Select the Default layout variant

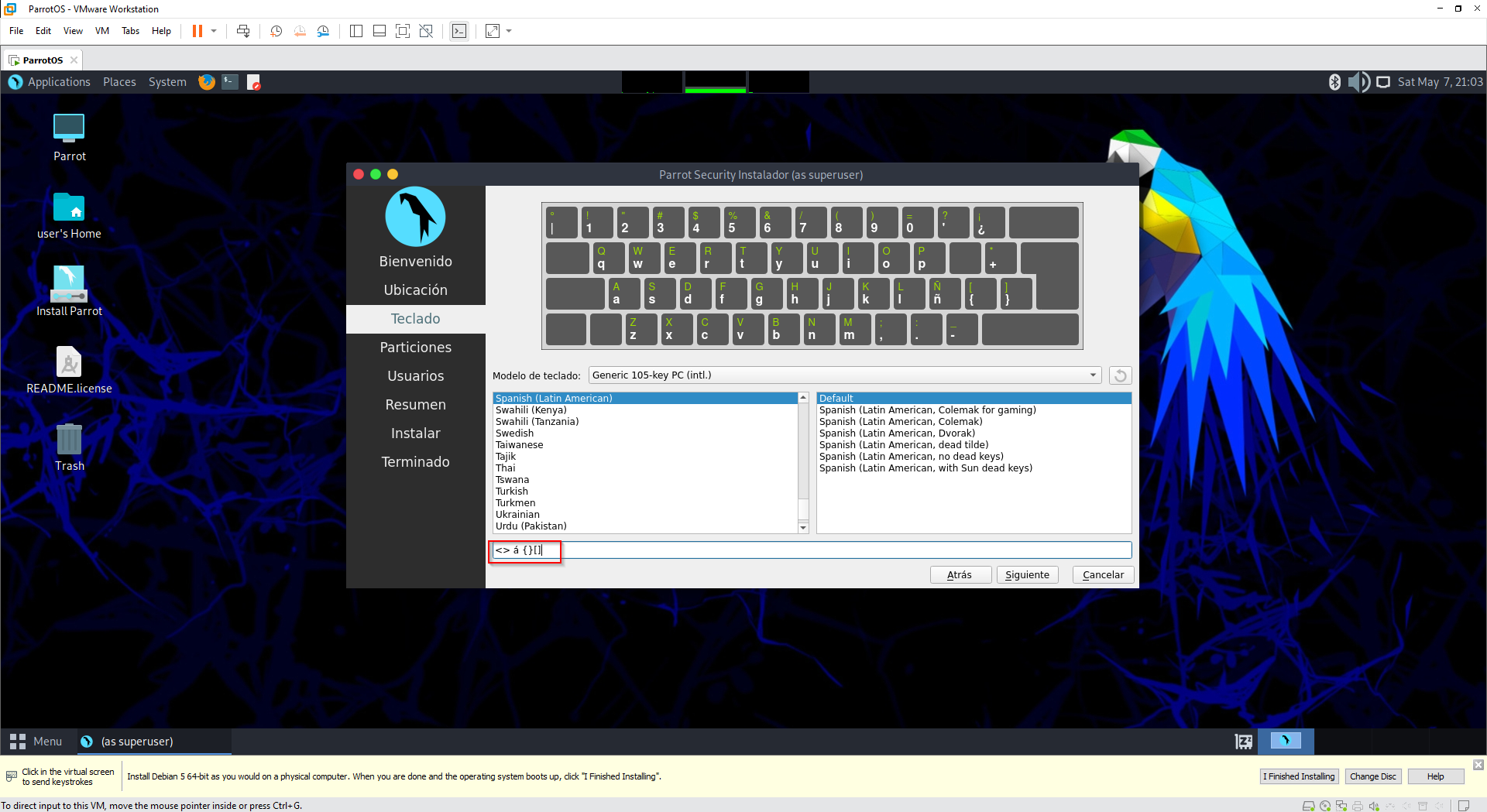pos(974,398)
